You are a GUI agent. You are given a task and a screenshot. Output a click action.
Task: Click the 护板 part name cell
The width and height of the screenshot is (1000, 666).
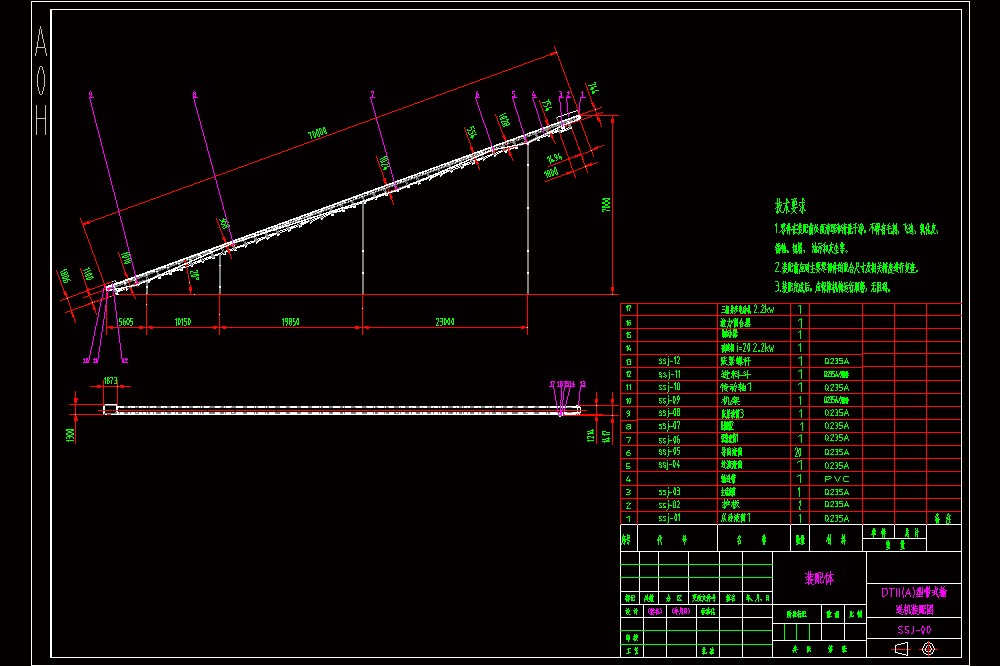coord(730,505)
